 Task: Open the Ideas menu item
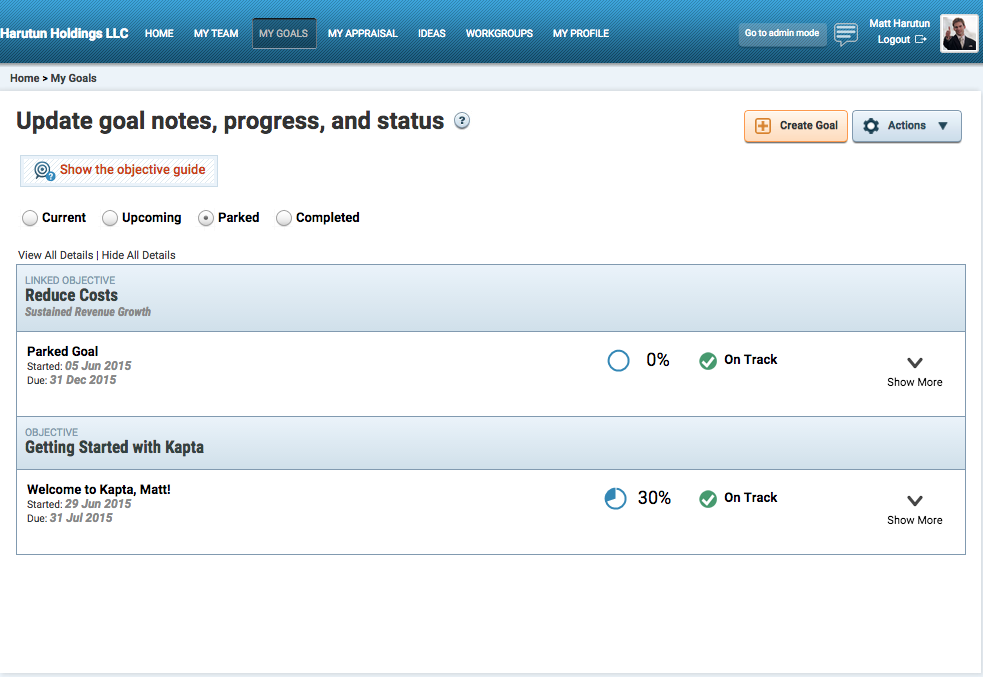[x=432, y=33]
